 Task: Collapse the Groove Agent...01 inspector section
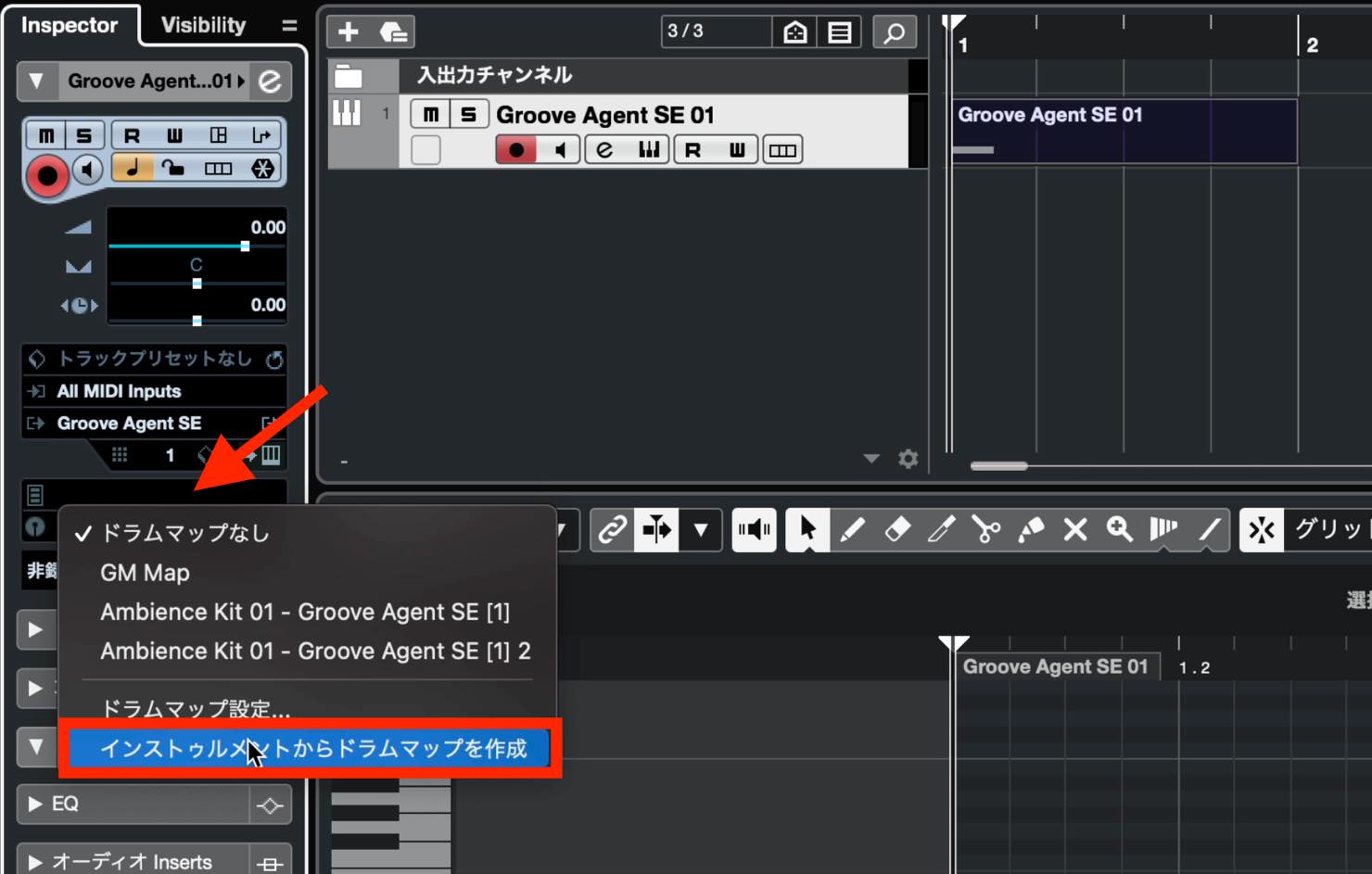[x=36, y=81]
